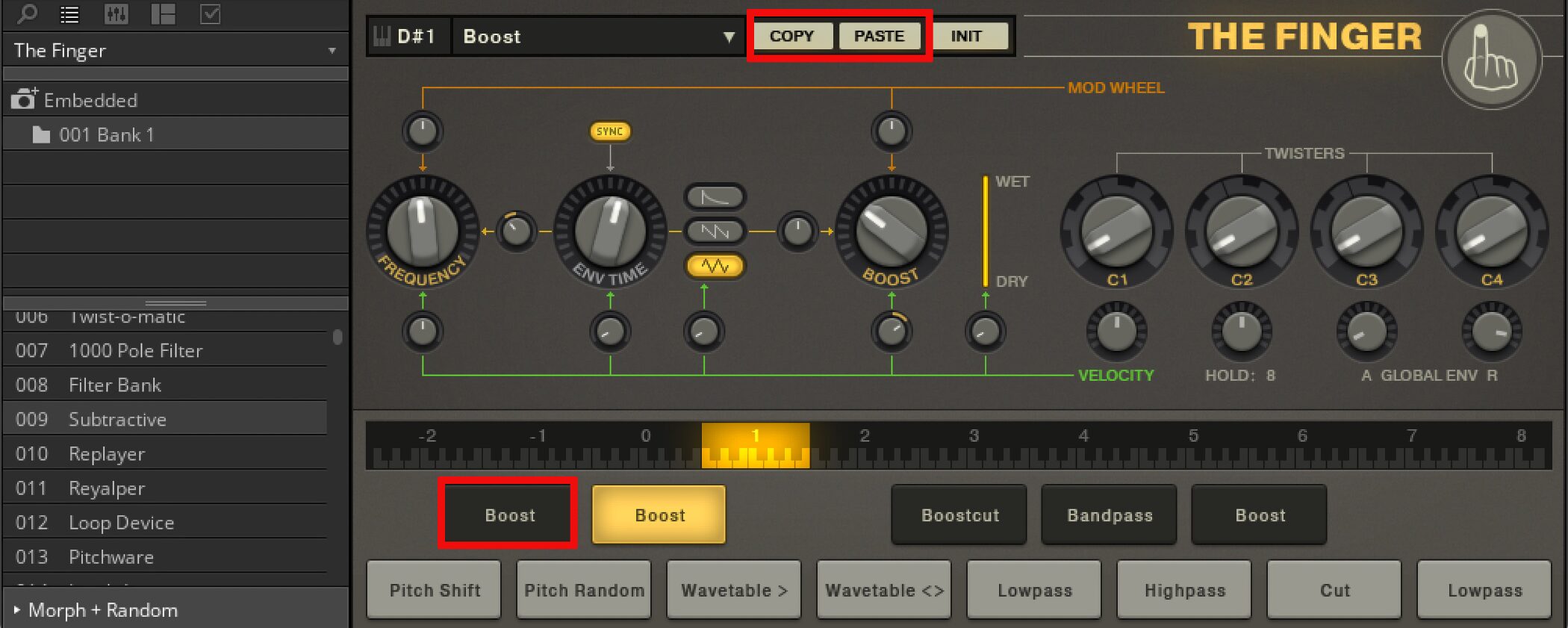1568x628 pixels.
Task: Click the global envelope A knob
Action: (1366, 332)
